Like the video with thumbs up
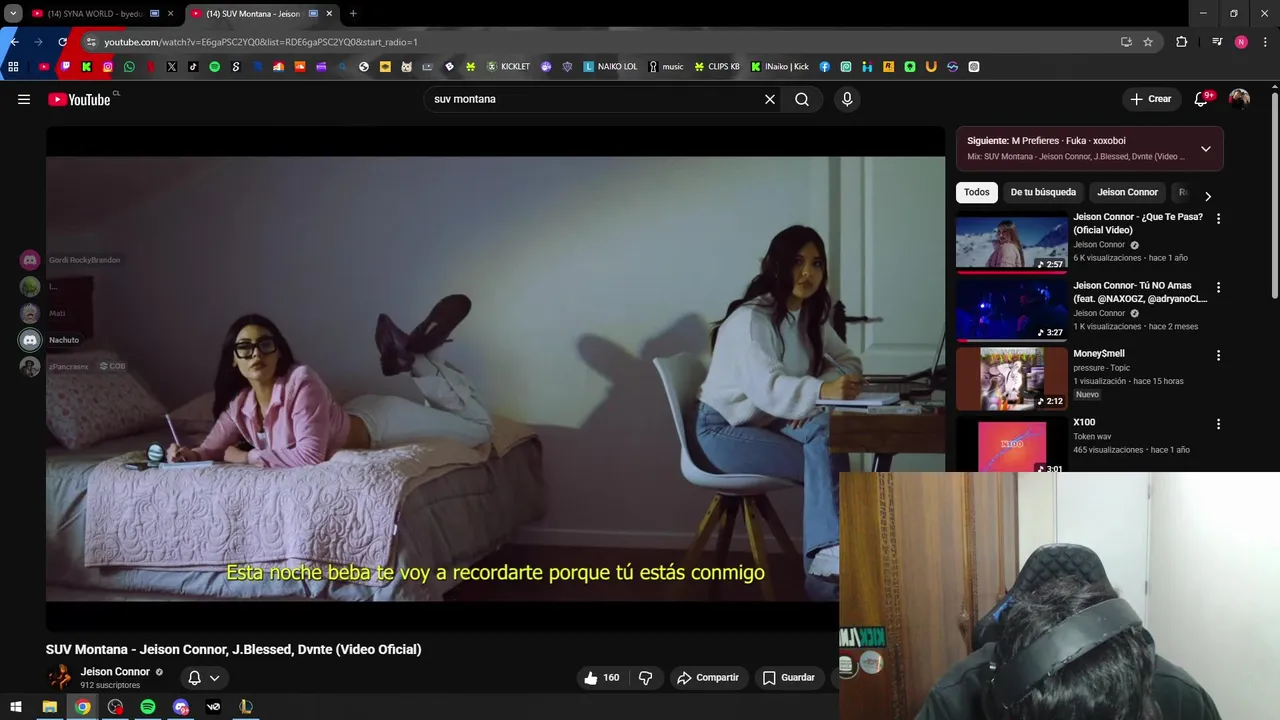 pyautogui.click(x=601, y=678)
